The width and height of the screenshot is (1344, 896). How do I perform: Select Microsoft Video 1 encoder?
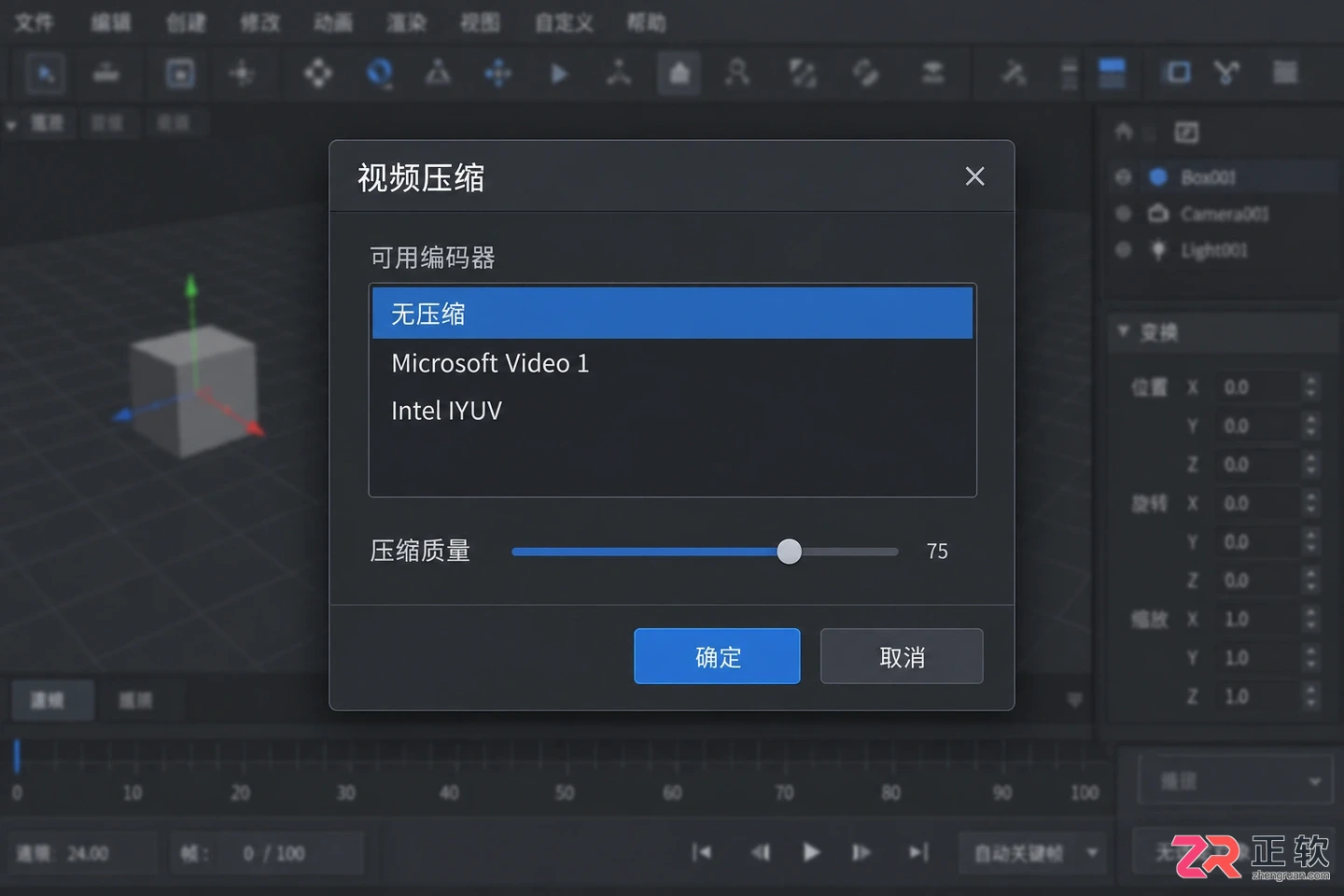click(672, 363)
